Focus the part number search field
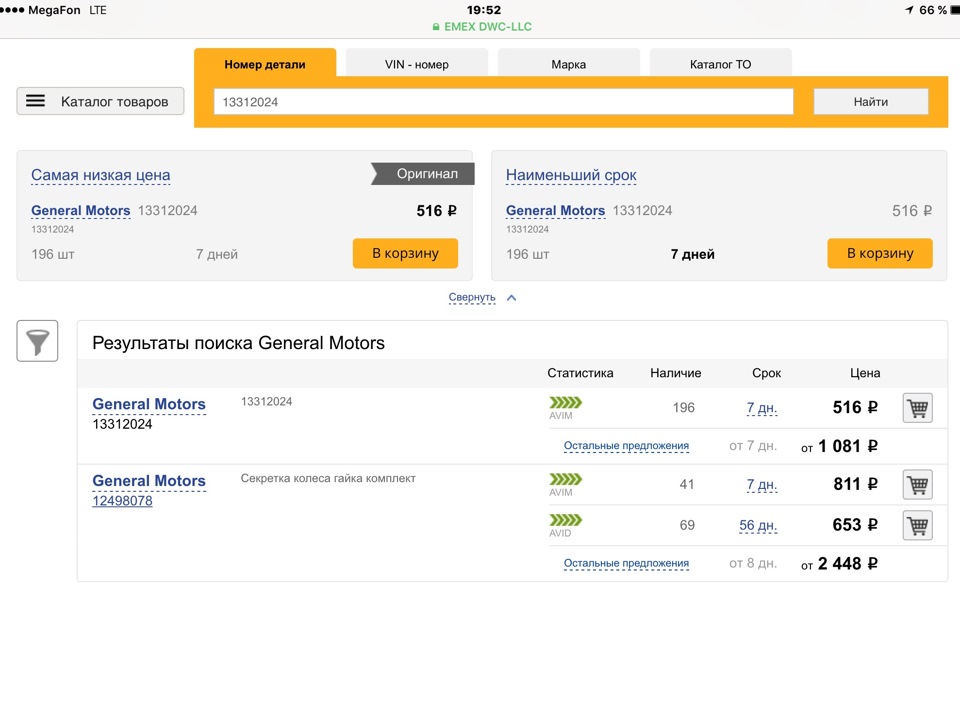 503,101
